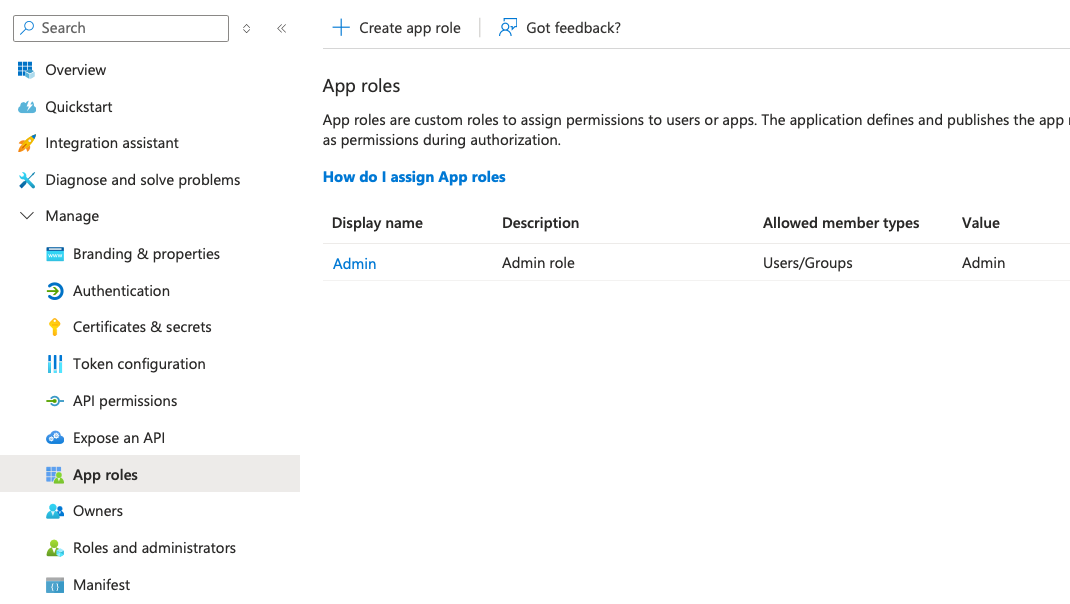Click the plus icon for Create app role
The image size is (1070, 604).
341,27
